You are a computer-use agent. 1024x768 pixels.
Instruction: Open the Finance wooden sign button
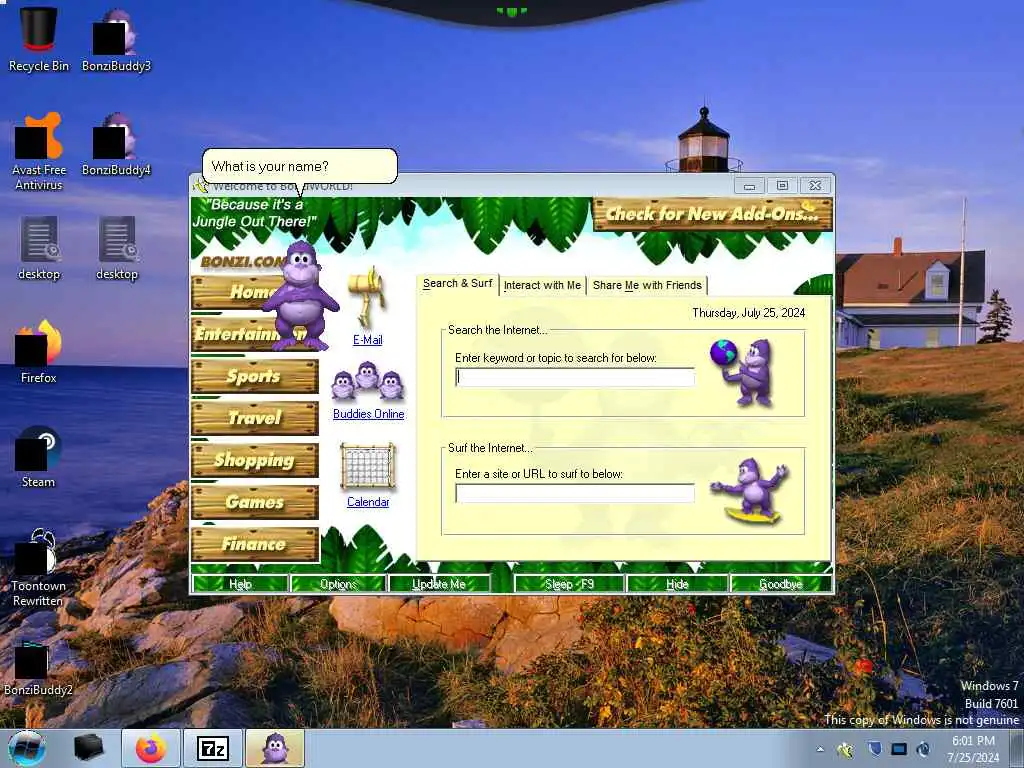255,544
